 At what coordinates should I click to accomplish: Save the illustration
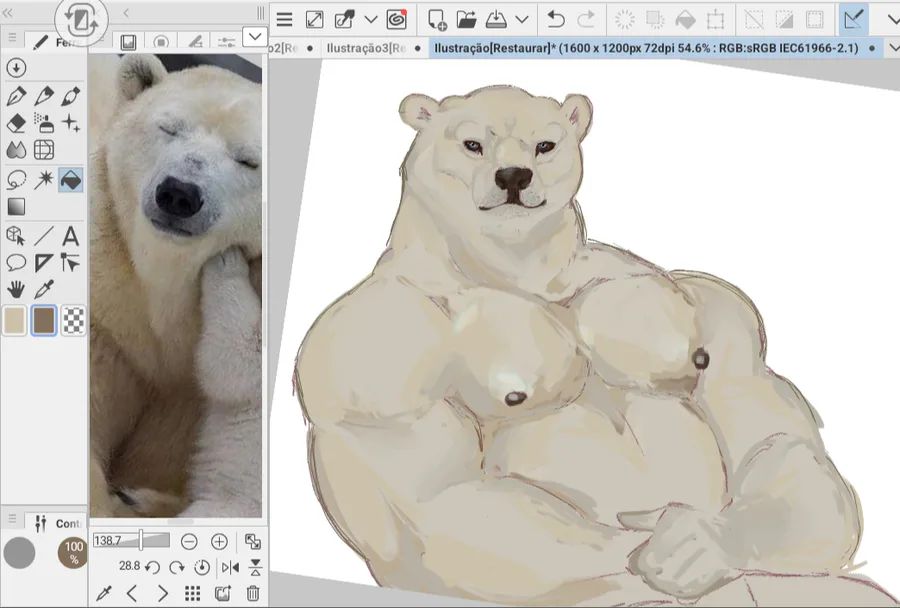tap(496, 20)
